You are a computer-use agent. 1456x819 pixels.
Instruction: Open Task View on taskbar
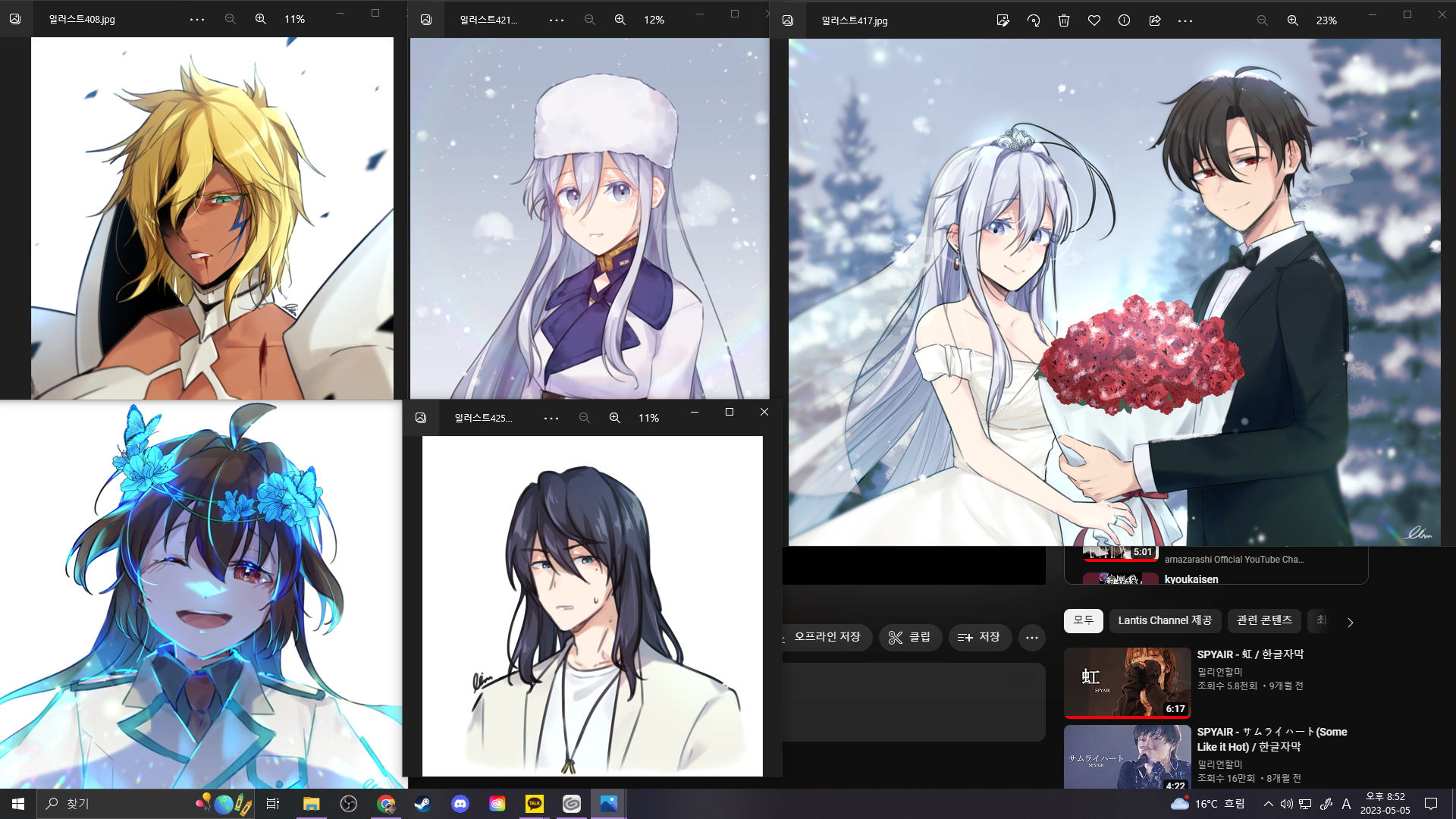point(273,804)
